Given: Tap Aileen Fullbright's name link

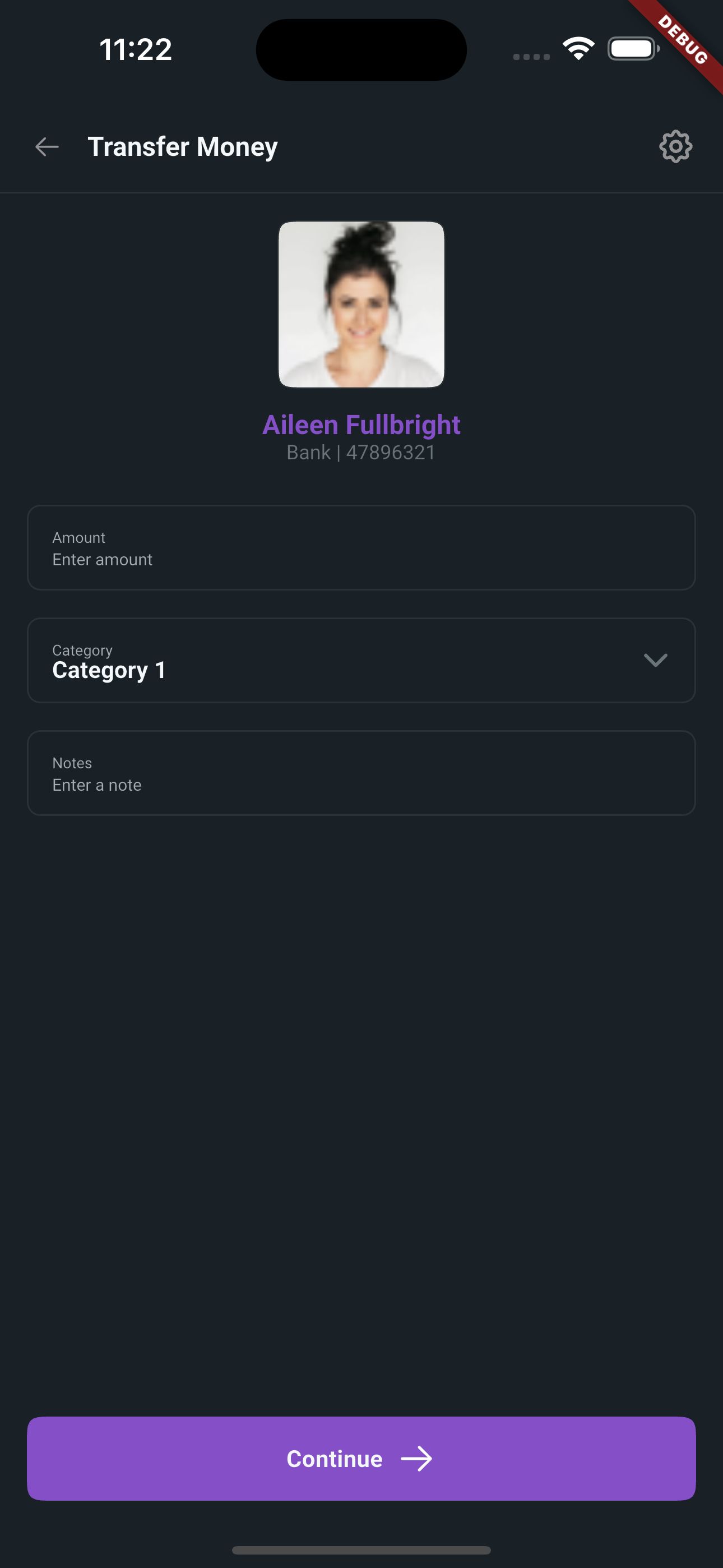Looking at the screenshot, I should [x=361, y=425].
